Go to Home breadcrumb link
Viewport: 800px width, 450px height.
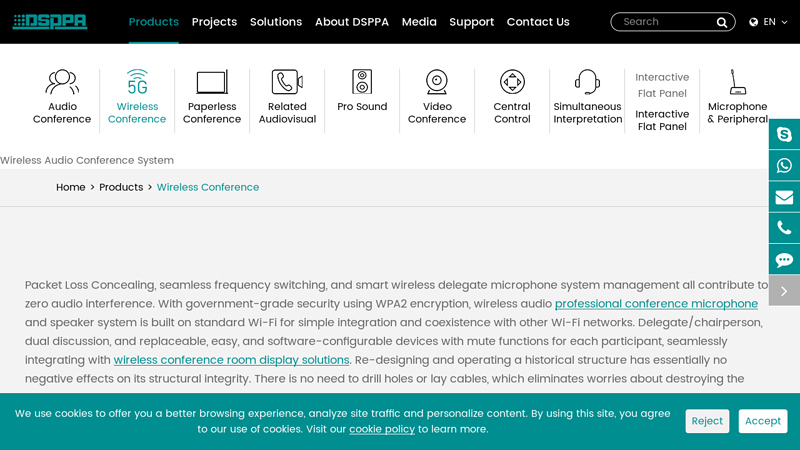(70, 187)
